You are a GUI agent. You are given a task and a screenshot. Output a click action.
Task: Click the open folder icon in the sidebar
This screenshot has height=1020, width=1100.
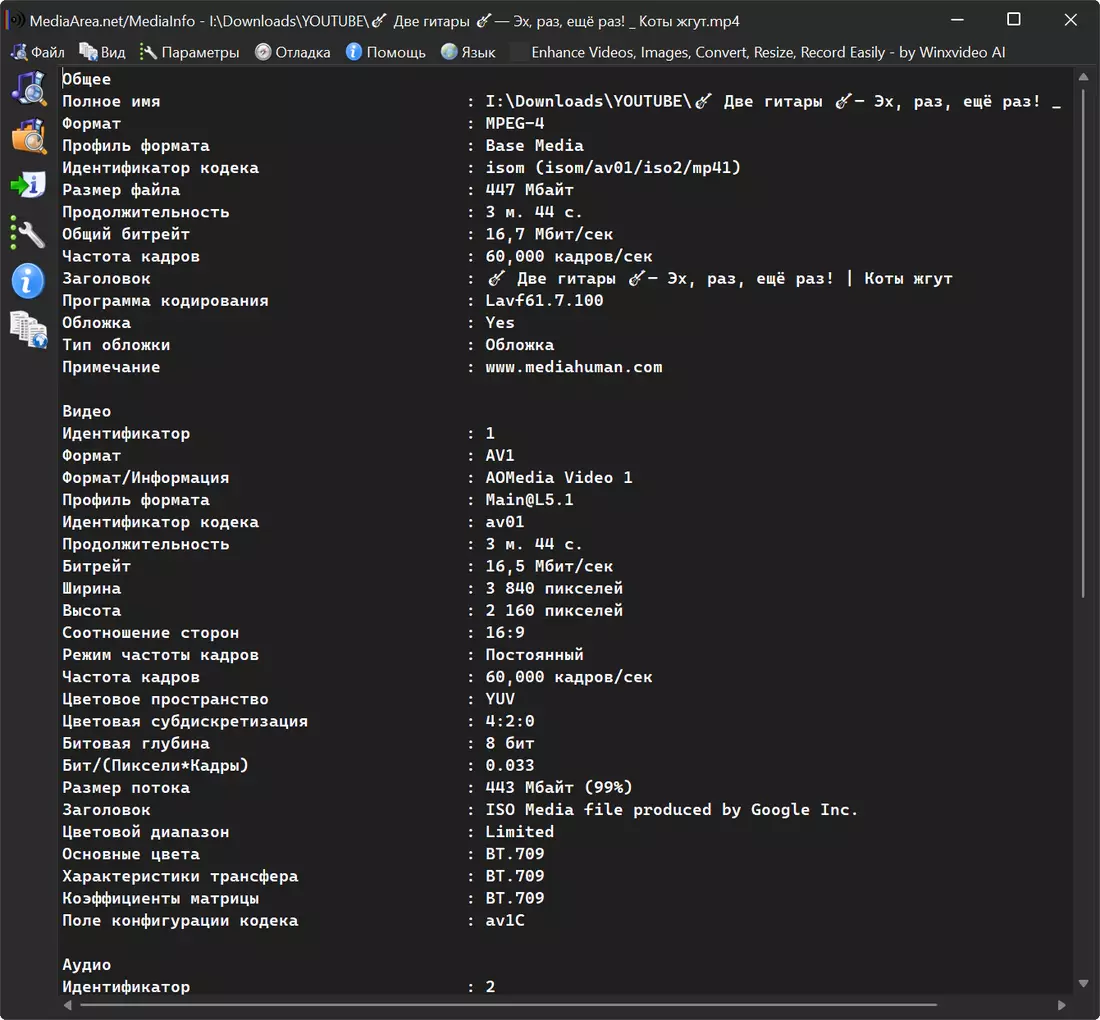coord(29,136)
